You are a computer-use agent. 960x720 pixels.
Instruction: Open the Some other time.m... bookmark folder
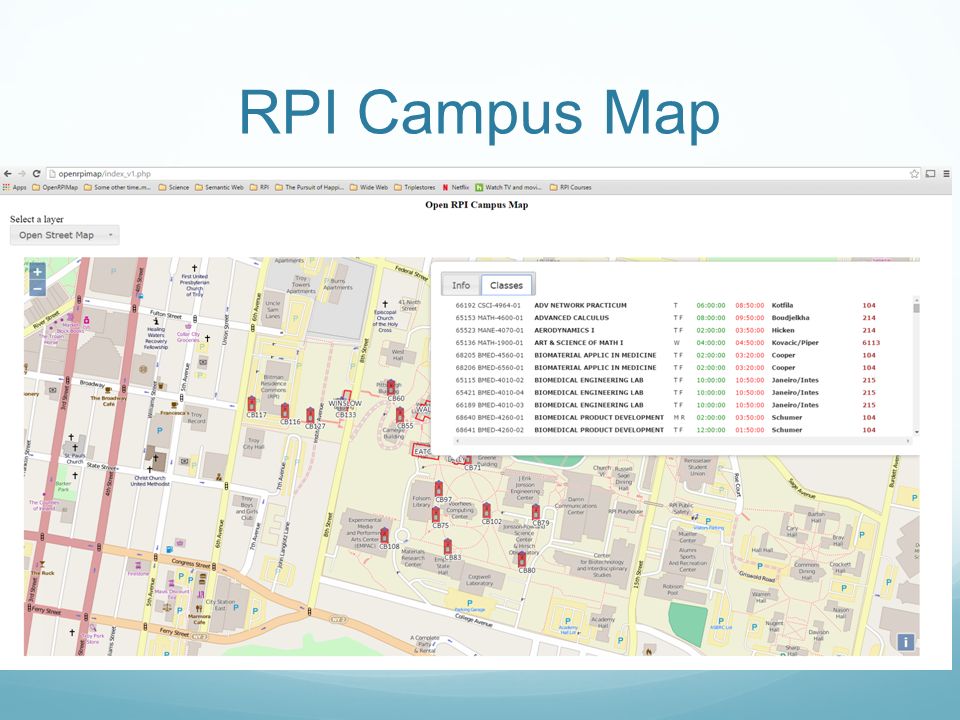[x=118, y=187]
